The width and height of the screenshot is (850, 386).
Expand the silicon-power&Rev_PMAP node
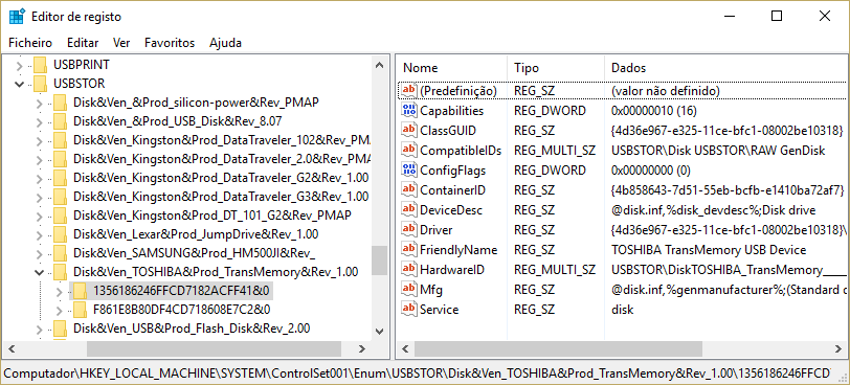coord(39,103)
